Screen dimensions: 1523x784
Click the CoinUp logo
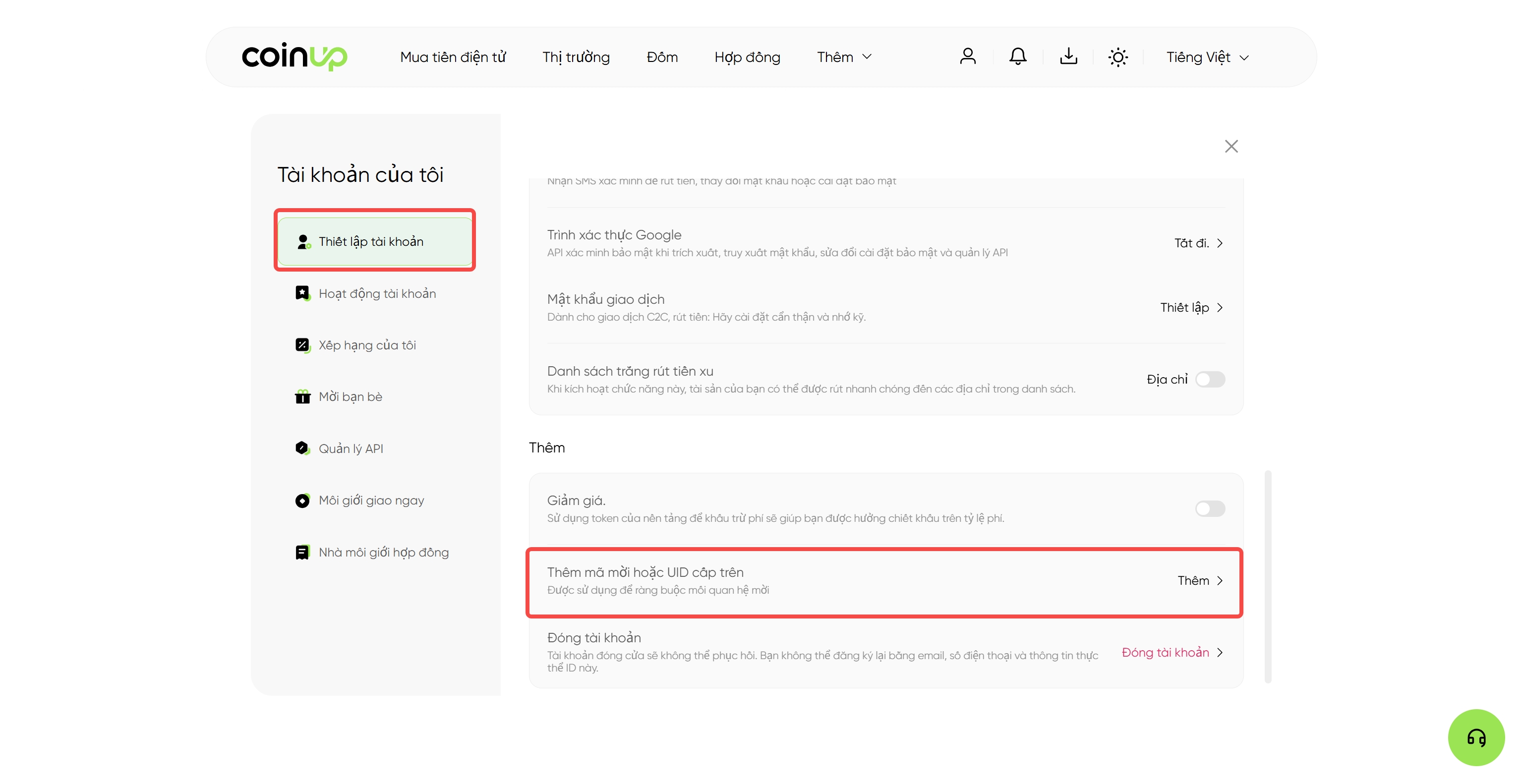coord(294,56)
